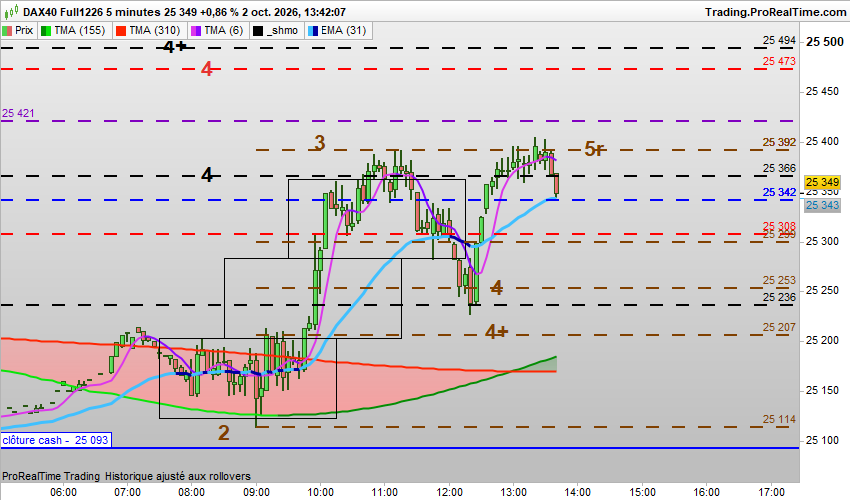Click the 25 400 price axis value
The width and height of the screenshot is (850, 500).
pos(822,142)
